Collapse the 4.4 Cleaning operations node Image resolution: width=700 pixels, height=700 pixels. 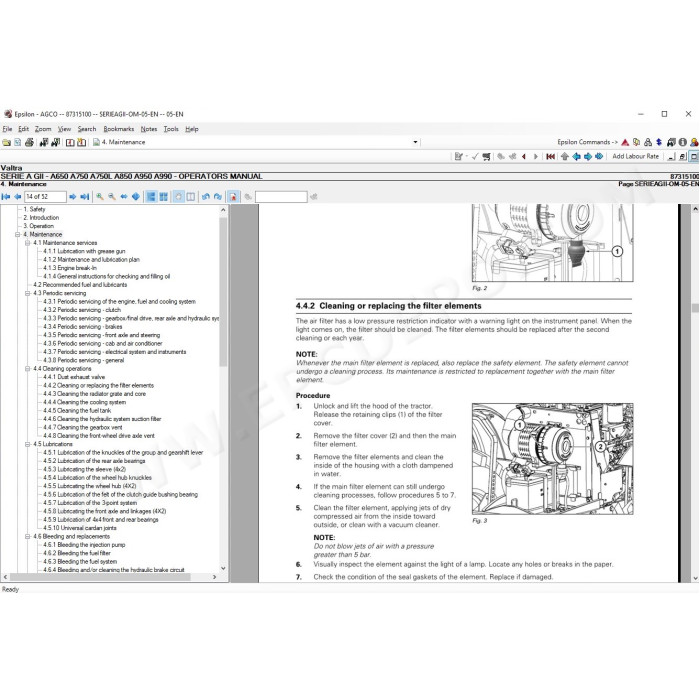tap(28, 369)
